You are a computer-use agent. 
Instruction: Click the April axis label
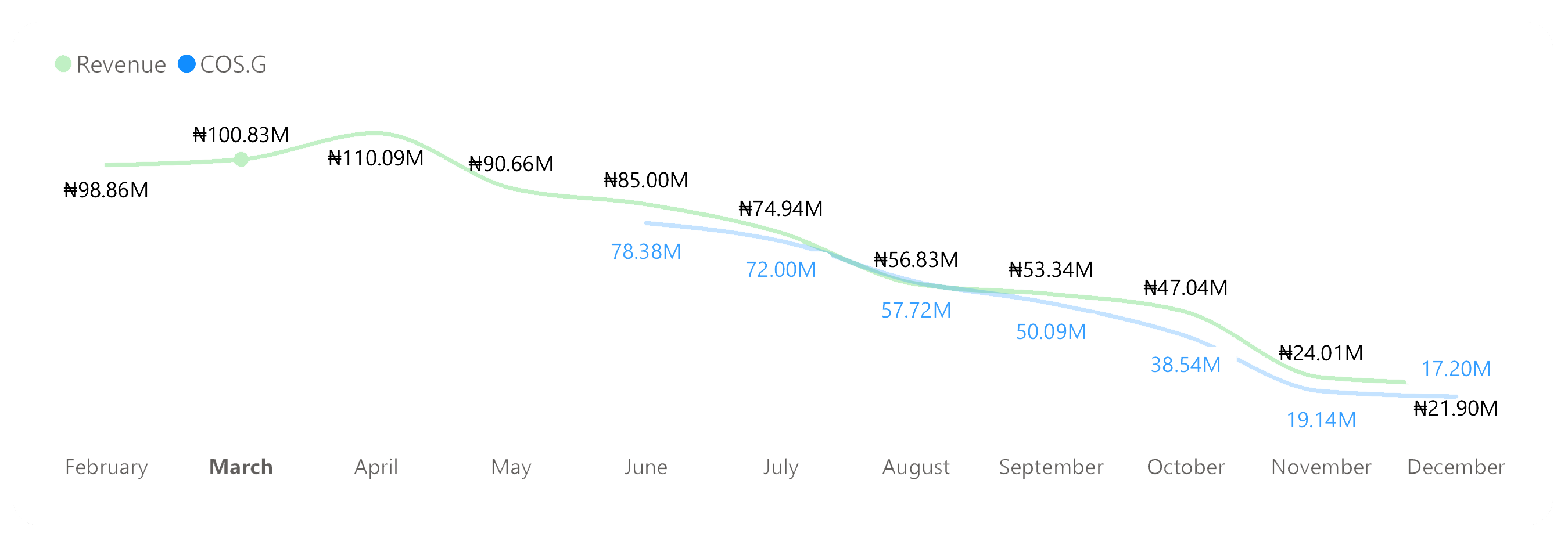click(x=376, y=467)
